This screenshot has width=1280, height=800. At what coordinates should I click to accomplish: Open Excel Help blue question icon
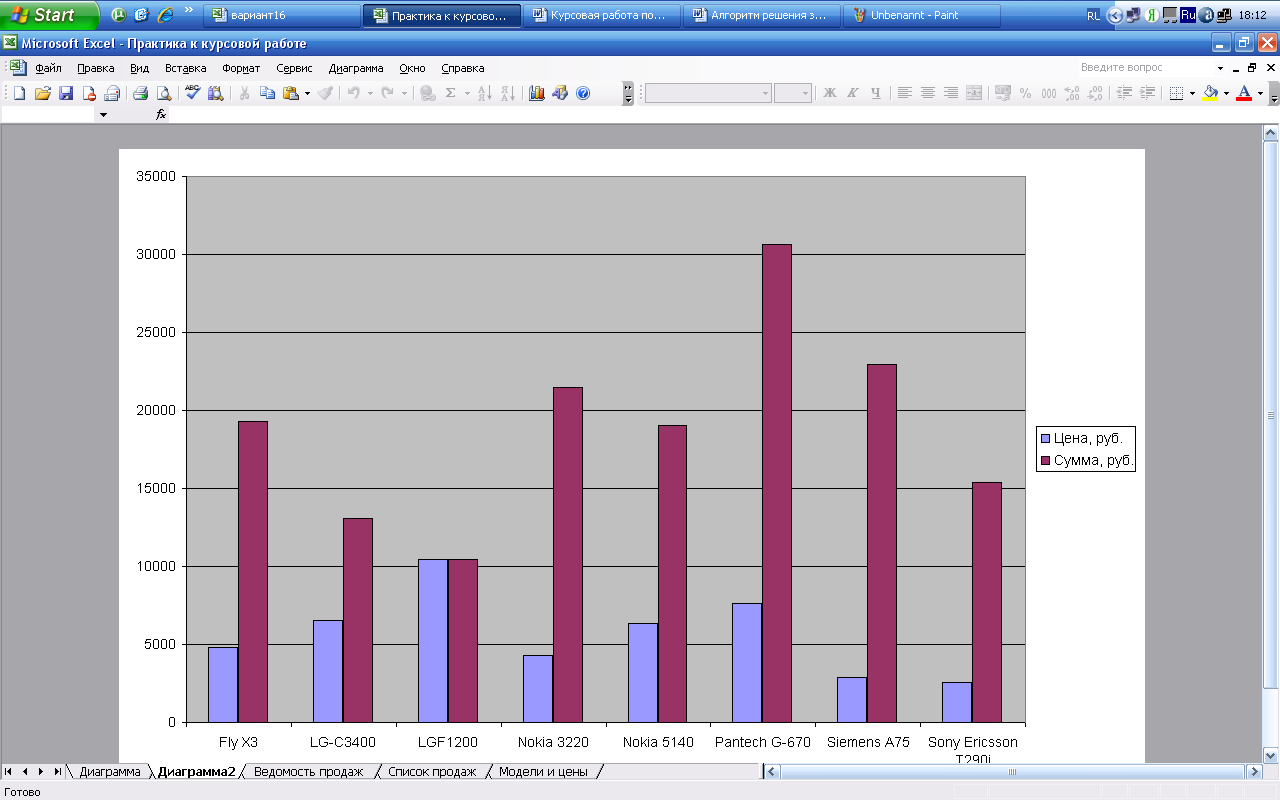click(x=583, y=93)
